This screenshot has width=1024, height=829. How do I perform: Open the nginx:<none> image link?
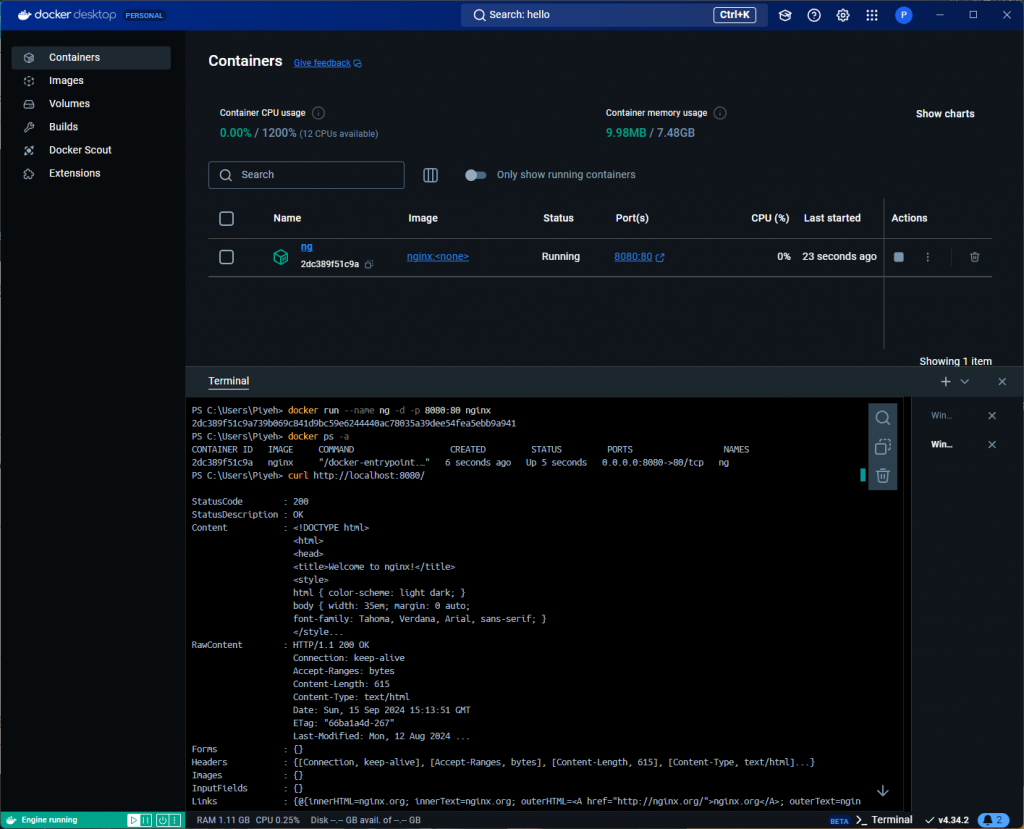[438, 257]
